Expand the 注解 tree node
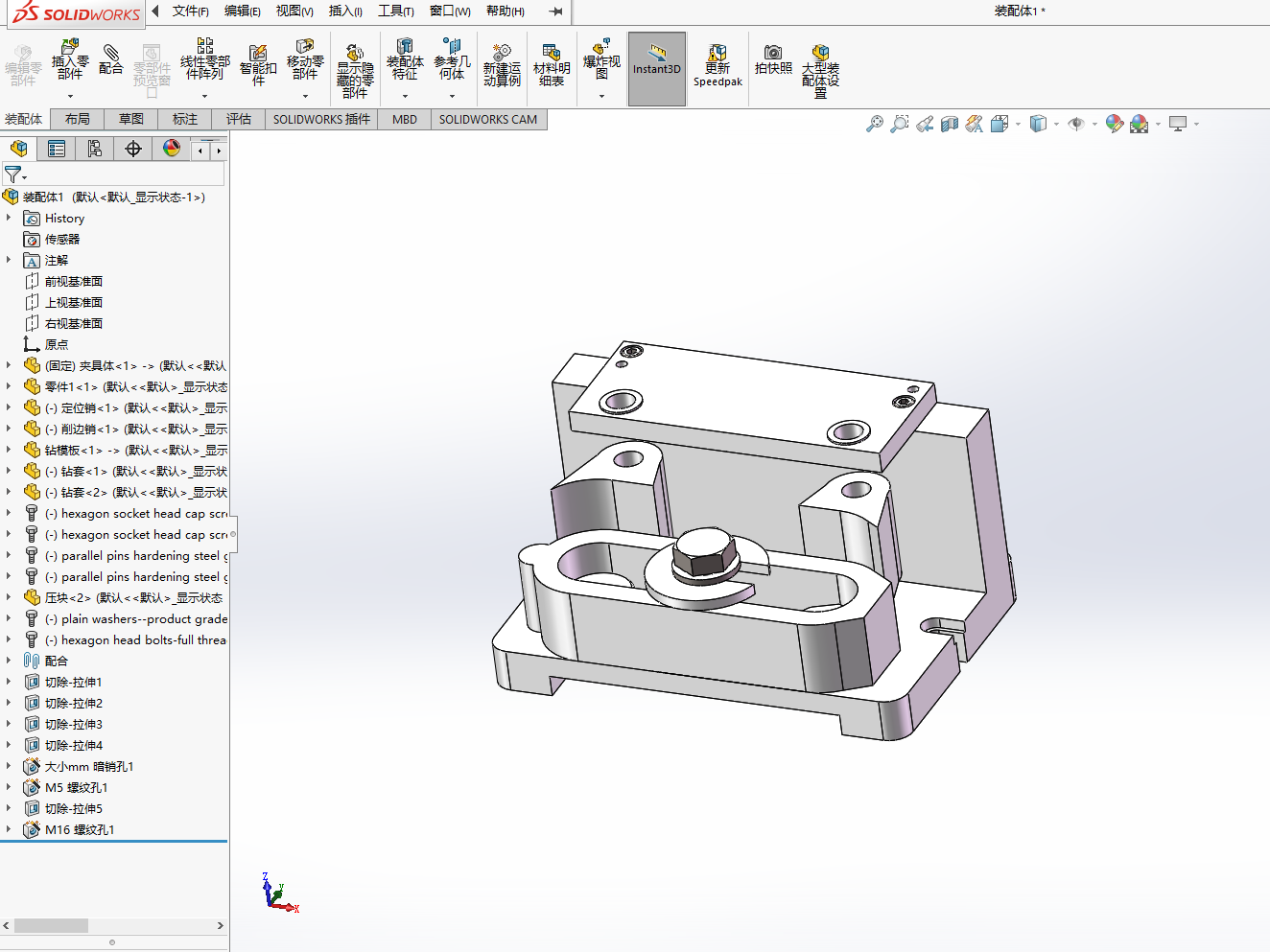 pos(9,260)
